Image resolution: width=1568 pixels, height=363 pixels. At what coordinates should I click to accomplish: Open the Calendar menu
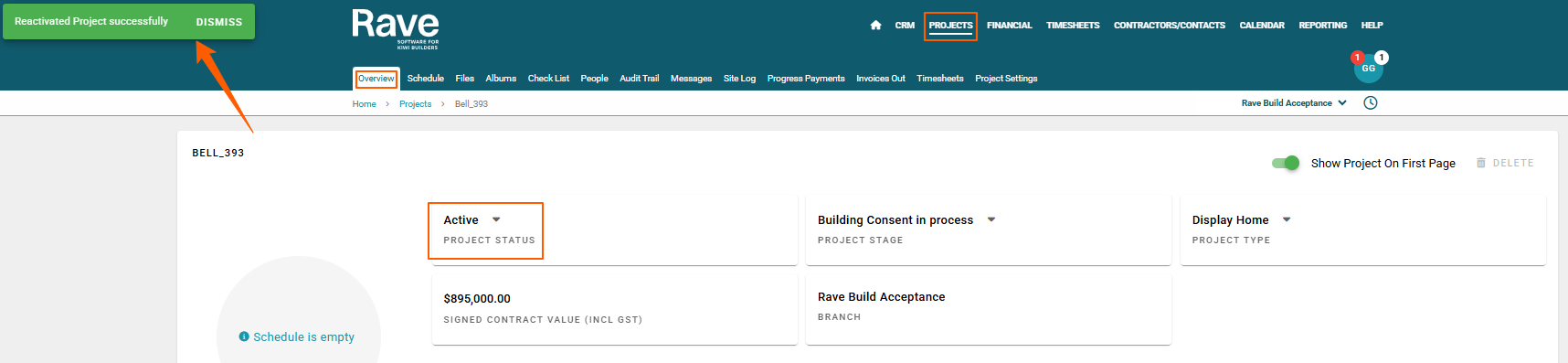tap(1262, 26)
